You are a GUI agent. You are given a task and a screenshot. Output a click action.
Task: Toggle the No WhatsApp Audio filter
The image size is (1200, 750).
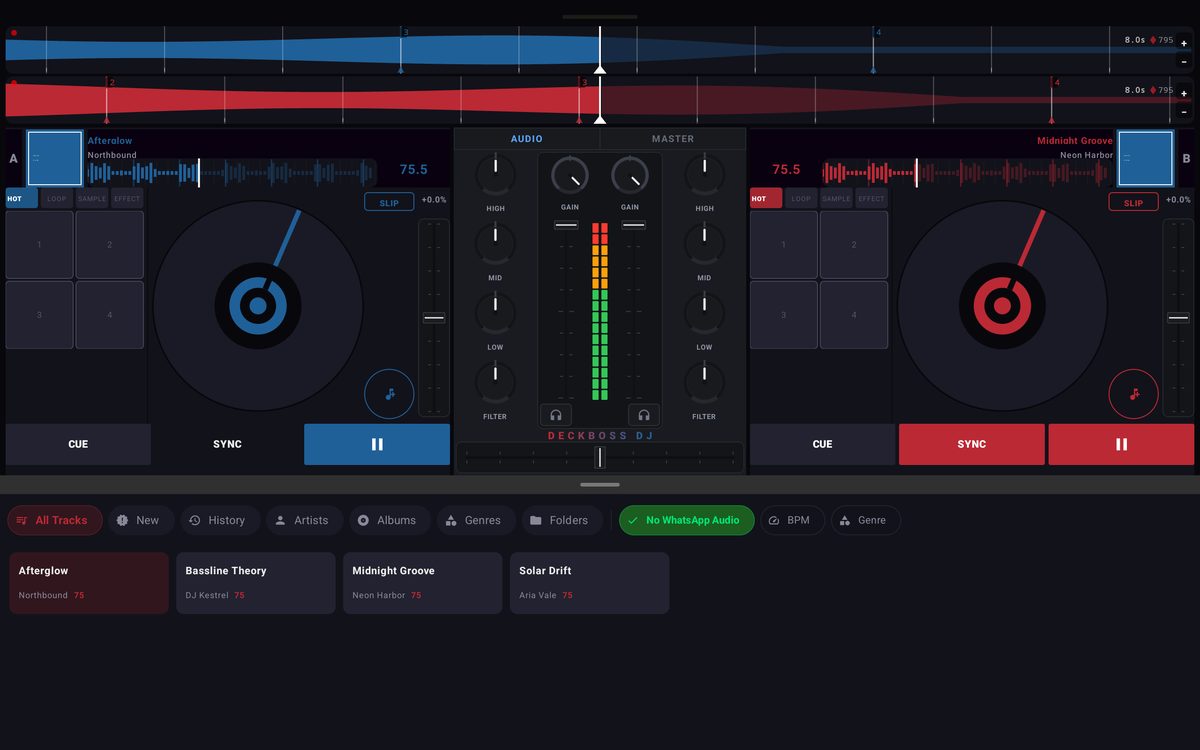coord(686,520)
